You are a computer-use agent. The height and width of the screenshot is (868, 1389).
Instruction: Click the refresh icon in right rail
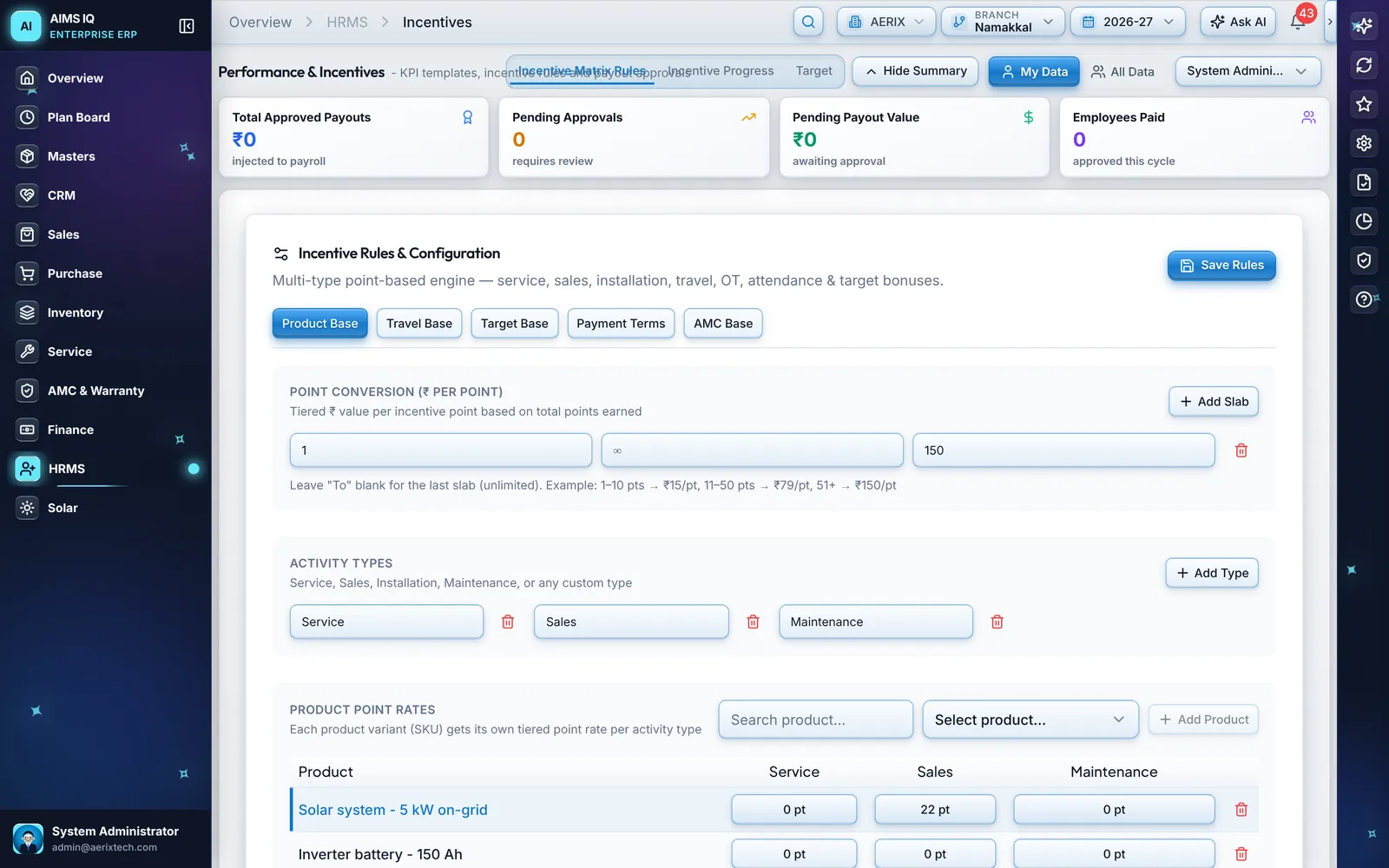(x=1364, y=65)
